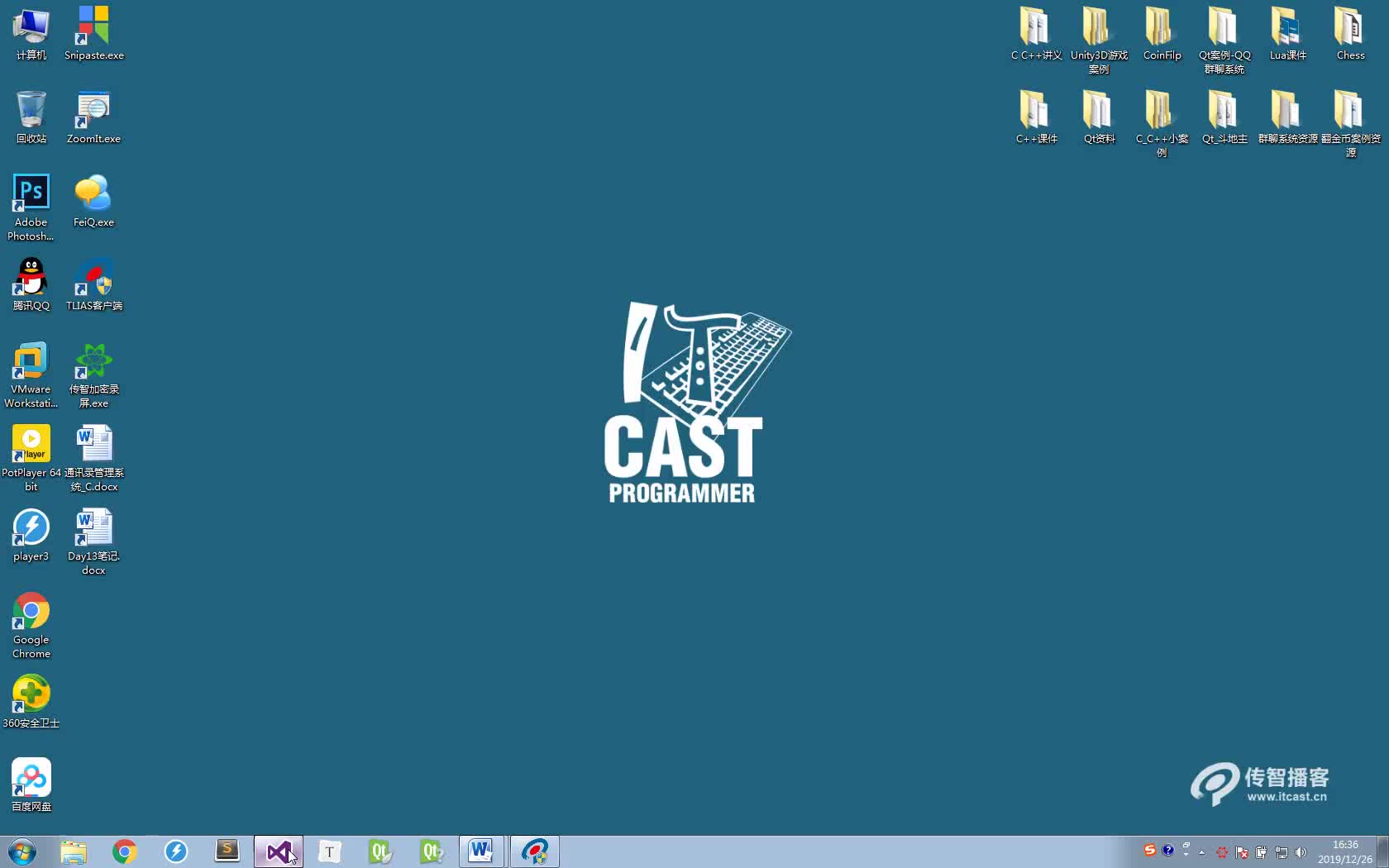Select the 翻金币案例资源 folder

tap(1350, 124)
